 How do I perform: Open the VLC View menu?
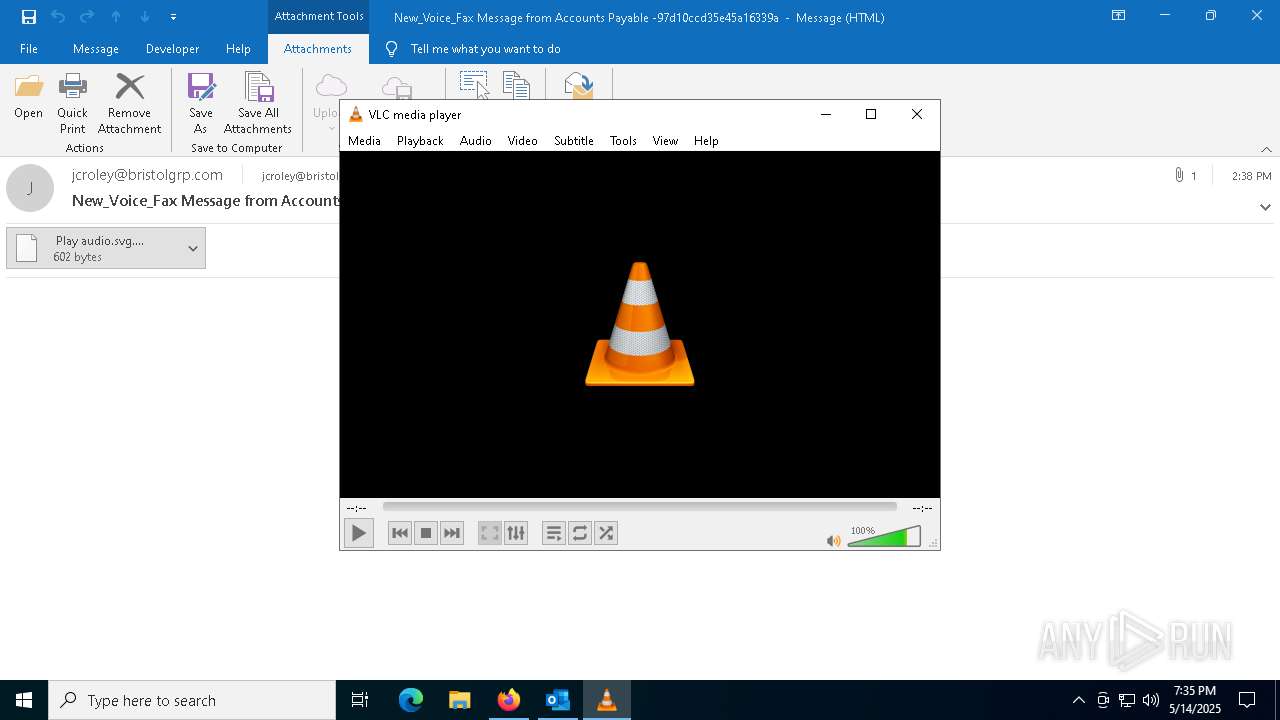tap(665, 141)
